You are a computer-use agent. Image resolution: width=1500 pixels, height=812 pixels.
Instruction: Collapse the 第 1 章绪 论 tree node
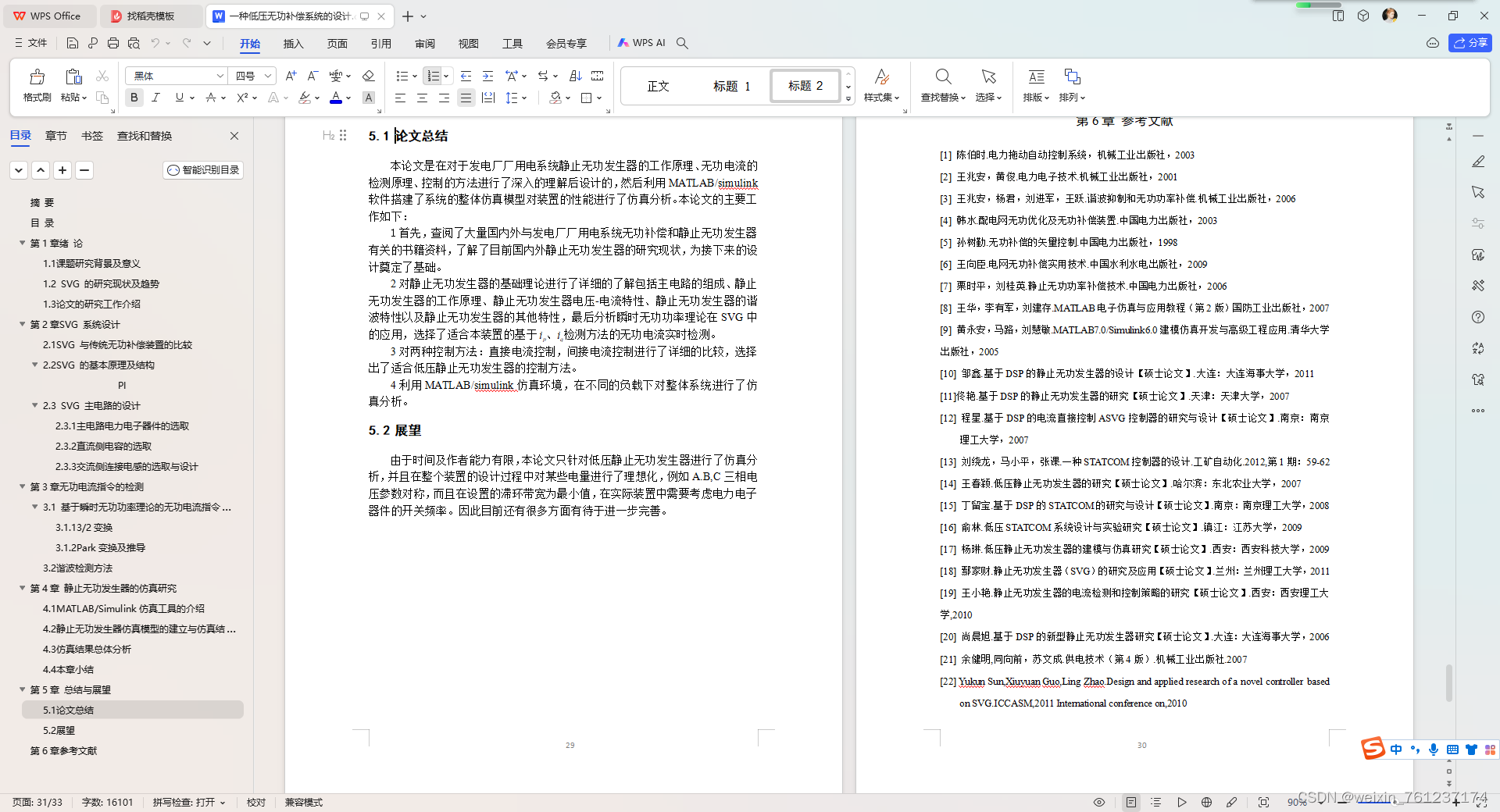[22, 243]
